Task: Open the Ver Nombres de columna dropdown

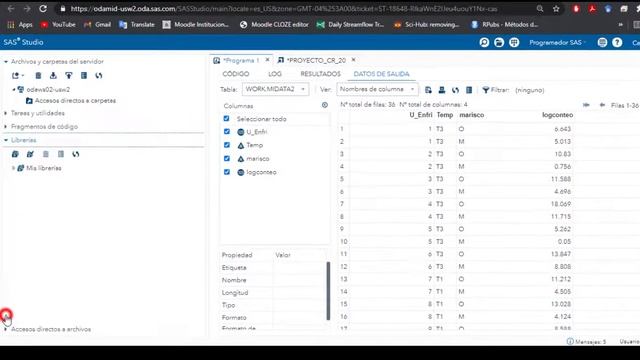Action: pos(377,89)
